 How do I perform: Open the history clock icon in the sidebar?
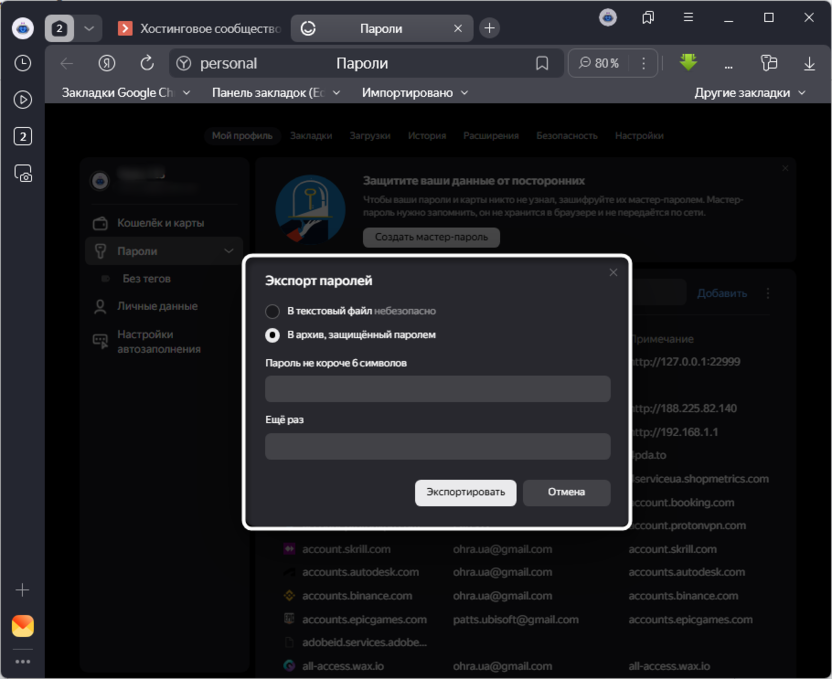pos(22,63)
